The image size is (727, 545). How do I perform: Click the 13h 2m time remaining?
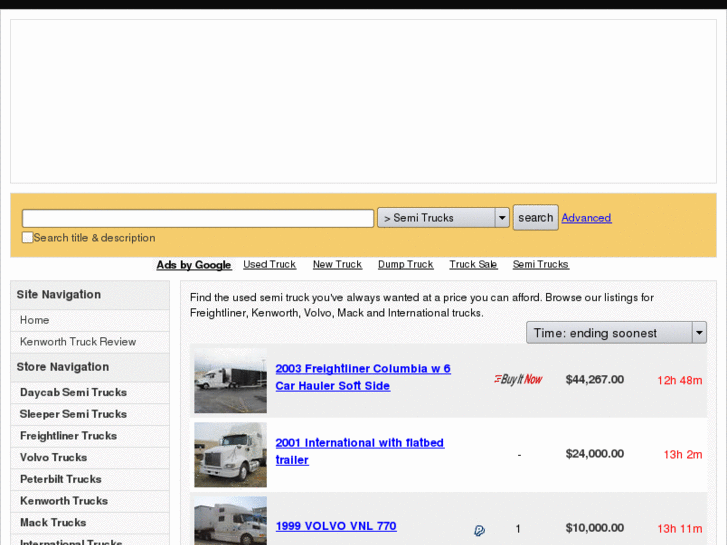coord(683,455)
